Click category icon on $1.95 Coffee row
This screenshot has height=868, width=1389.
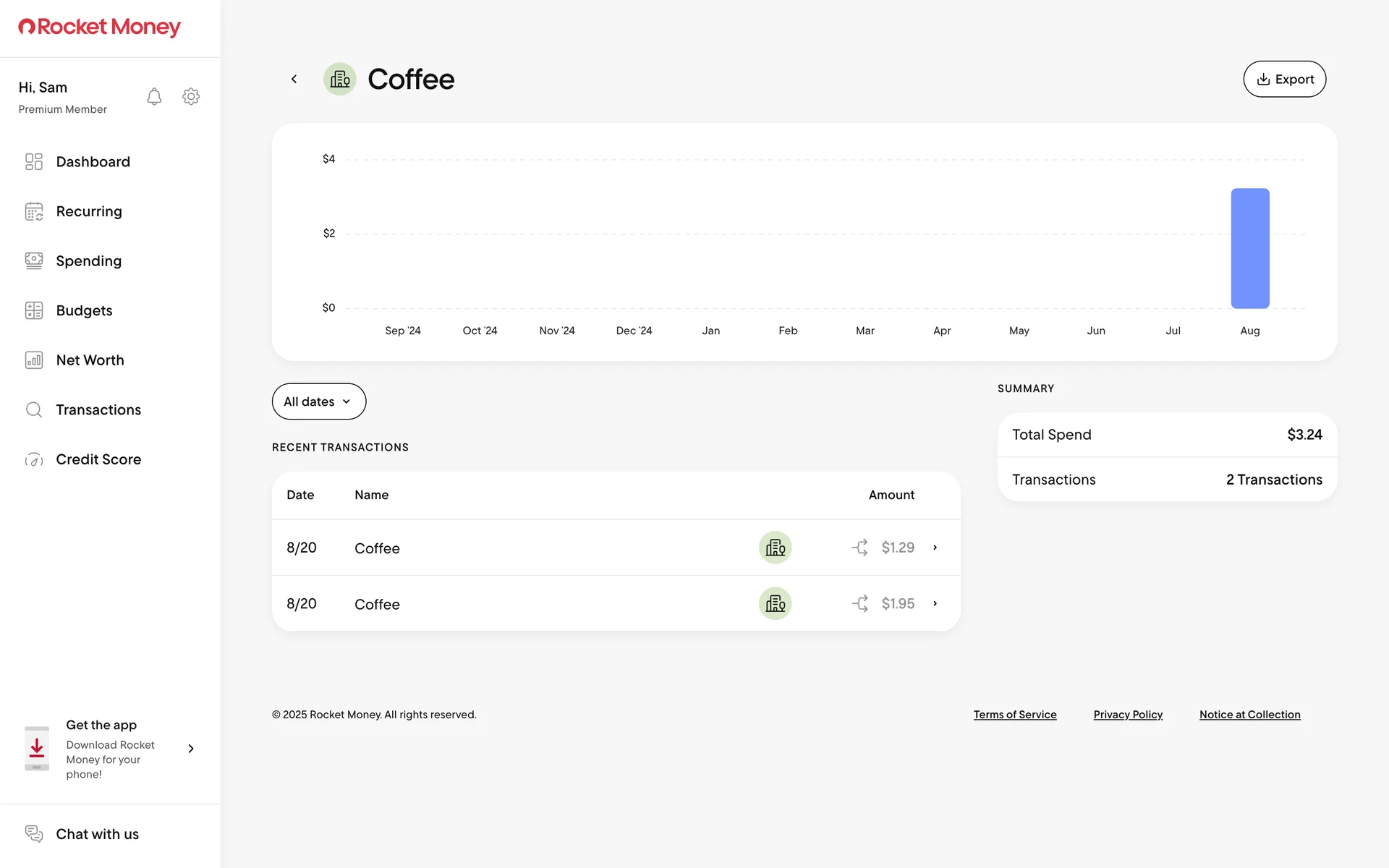[775, 603]
